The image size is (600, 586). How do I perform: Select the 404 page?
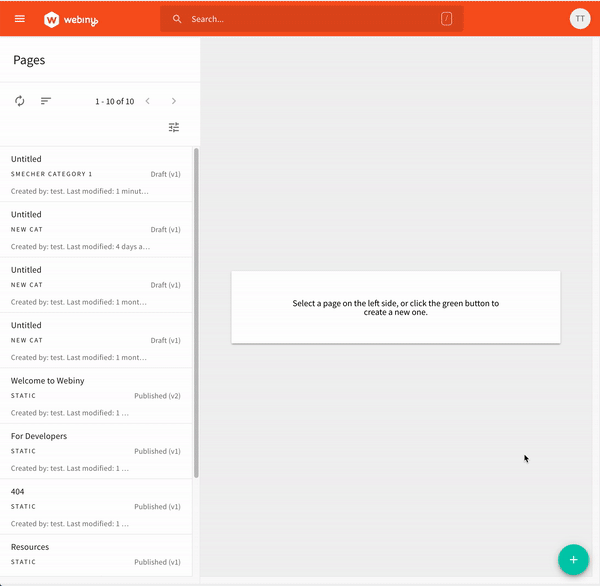pos(96,507)
